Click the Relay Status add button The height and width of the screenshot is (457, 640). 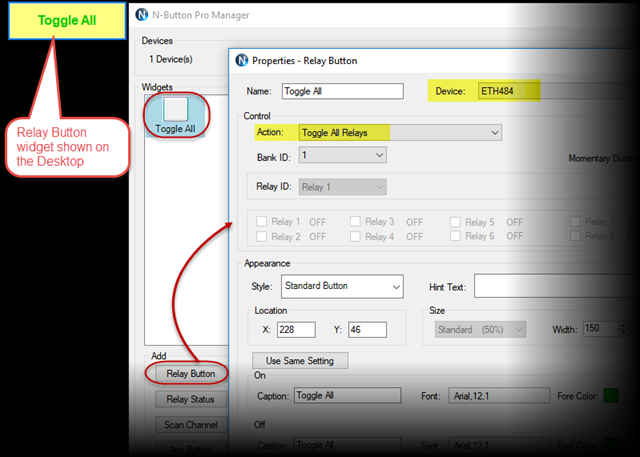pos(191,399)
